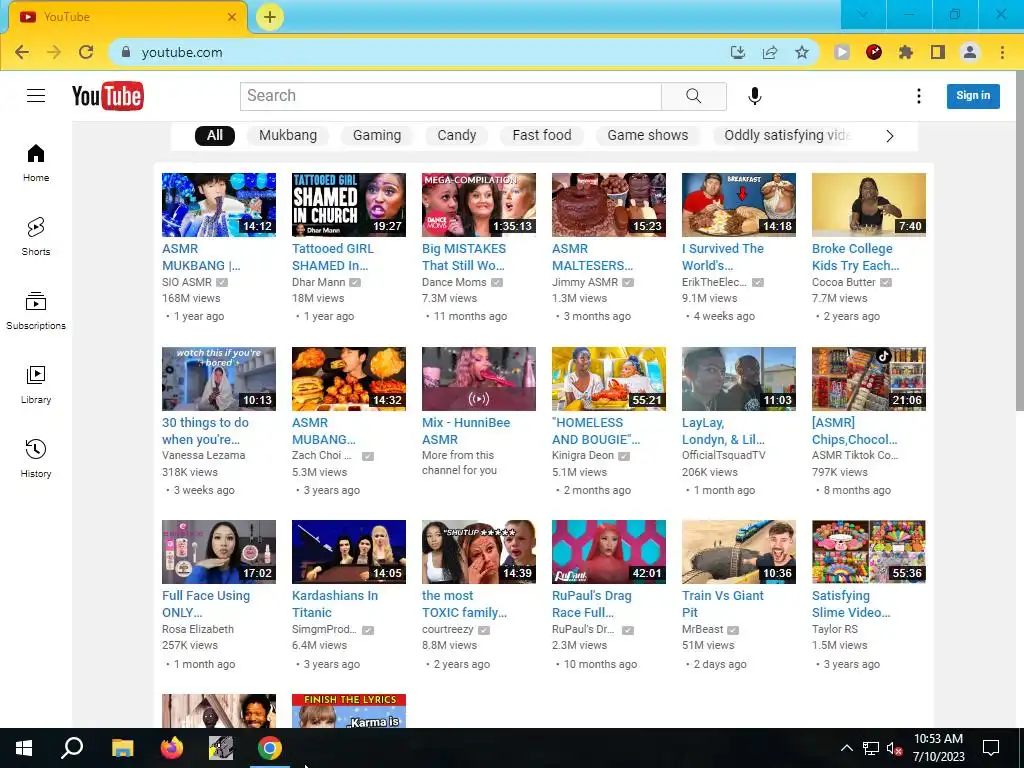This screenshot has height=768, width=1024.
Task: Click the media control extension icon
Action: point(842,52)
